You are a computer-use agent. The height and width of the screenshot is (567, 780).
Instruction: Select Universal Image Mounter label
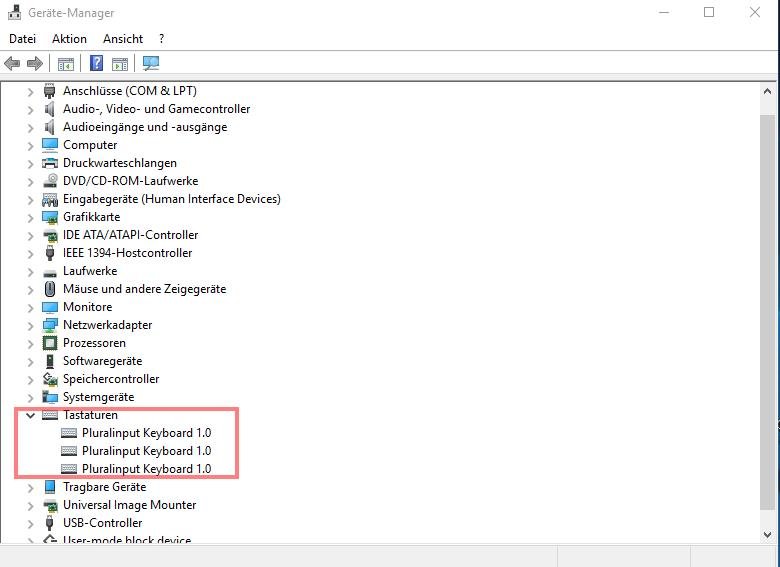click(129, 505)
